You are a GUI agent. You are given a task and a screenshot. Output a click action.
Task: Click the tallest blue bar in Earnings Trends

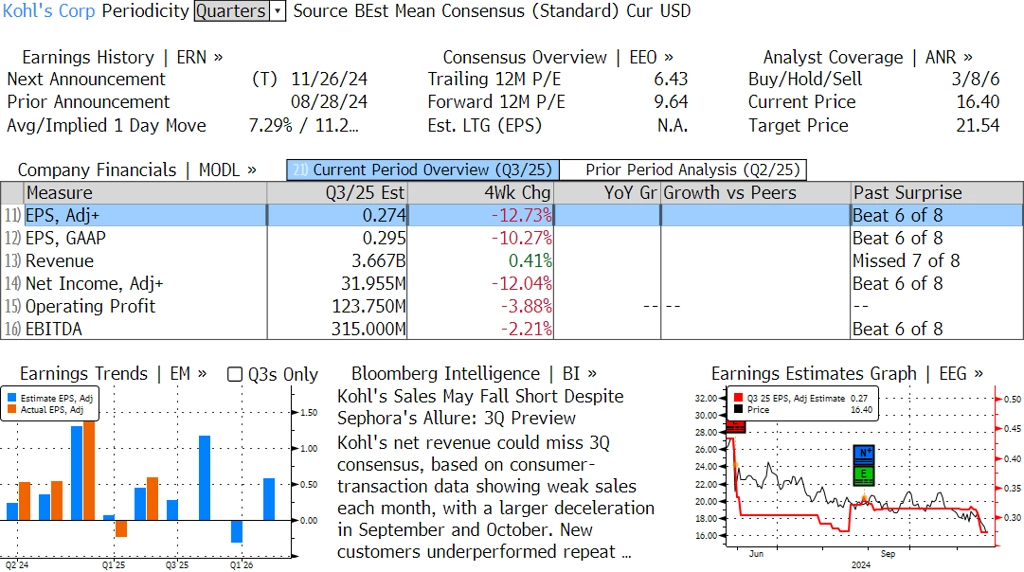76,473
